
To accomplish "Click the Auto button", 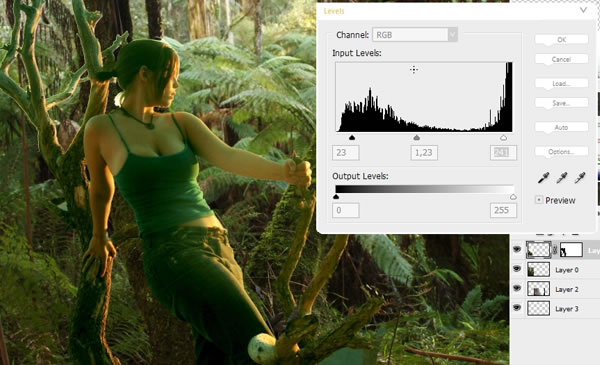I will pos(561,127).
